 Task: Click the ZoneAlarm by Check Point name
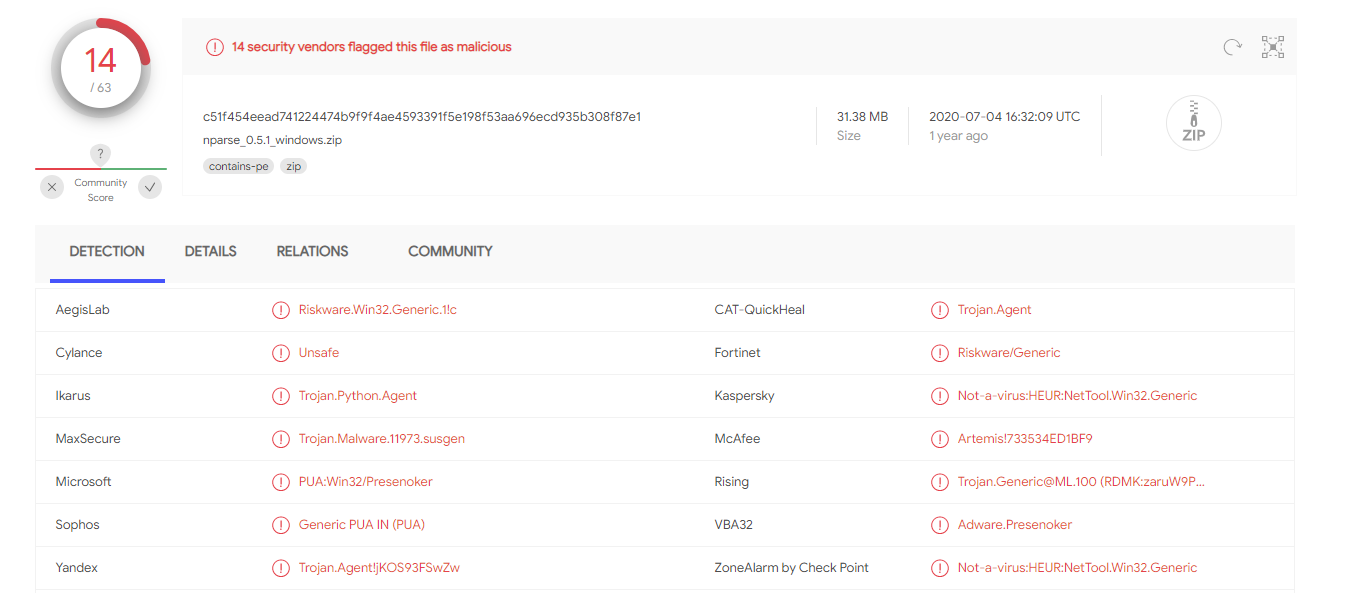[792, 568]
